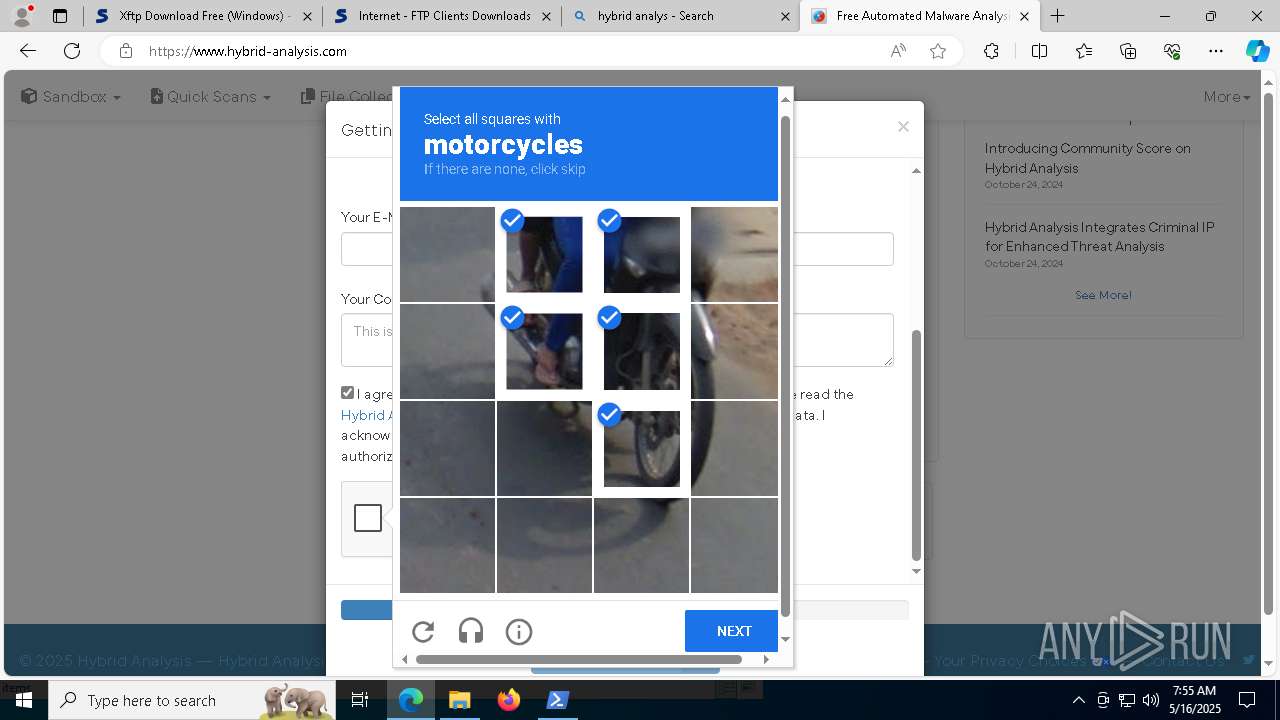Open Criminal IP integration article
Screen dimensions: 1280x720
(x=1099, y=236)
